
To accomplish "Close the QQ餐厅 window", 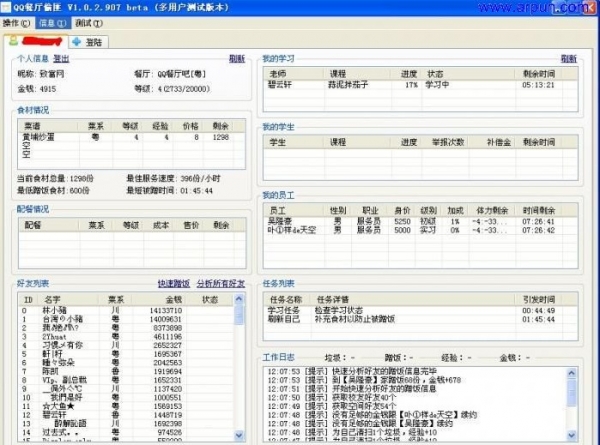I will [590, 8].
